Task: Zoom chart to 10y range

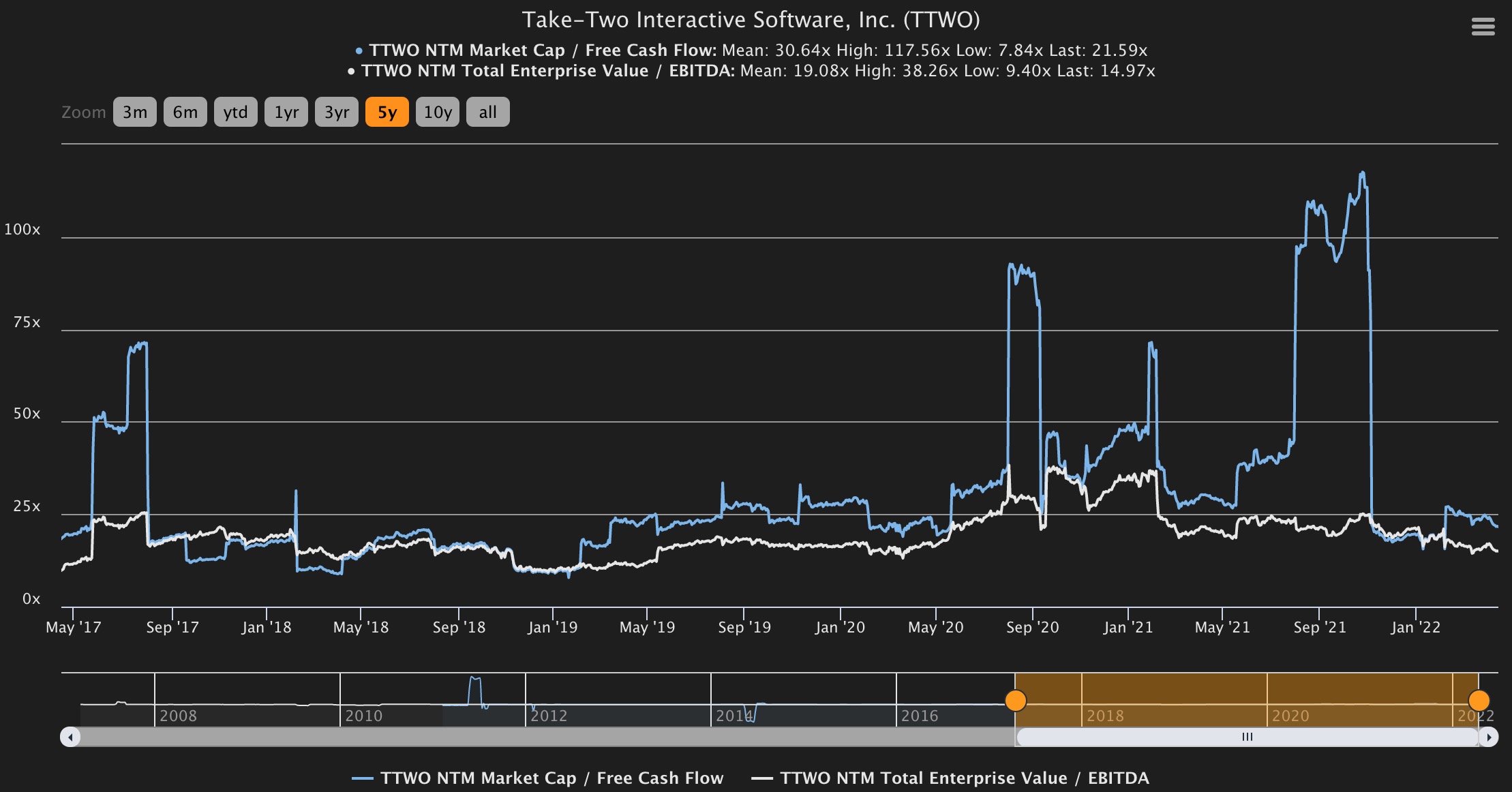Action: (438, 112)
